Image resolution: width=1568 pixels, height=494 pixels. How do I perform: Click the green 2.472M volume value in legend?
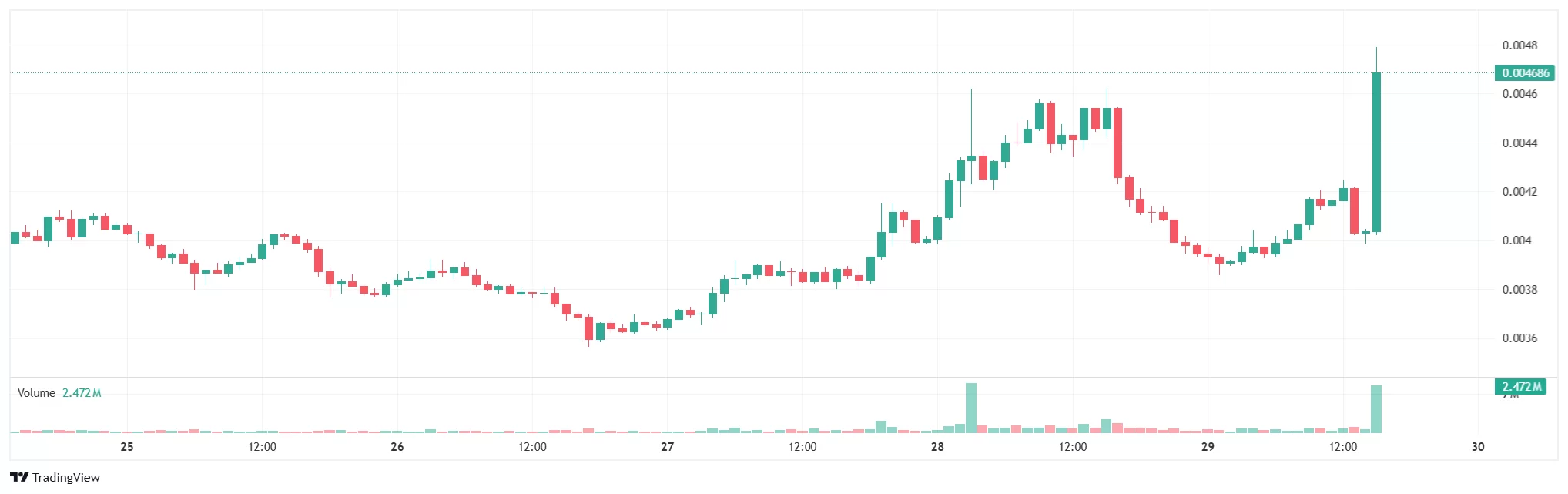coord(82,393)
